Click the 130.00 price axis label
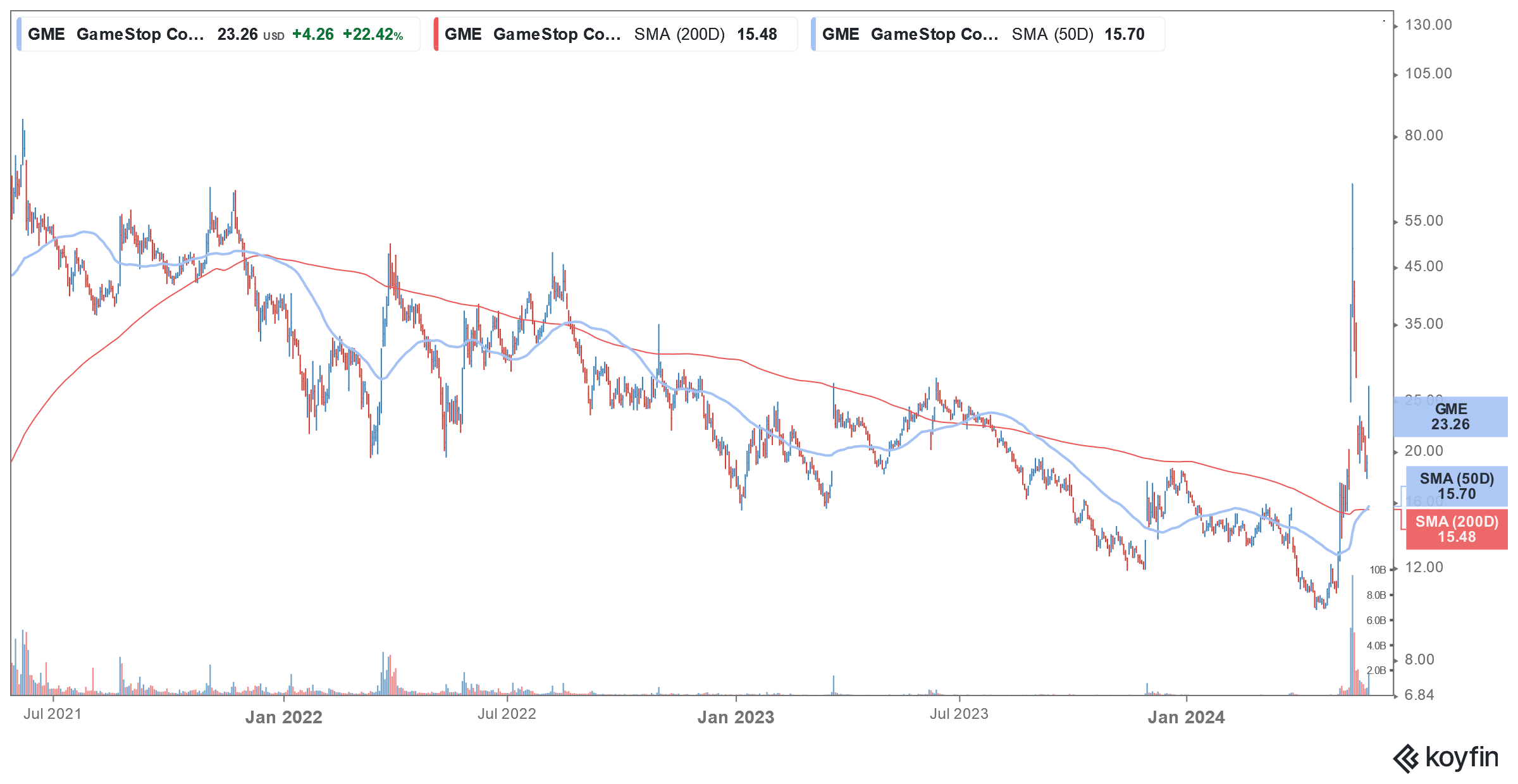1518x784 pixels. pyautogui.click(x=1428, y=25)
